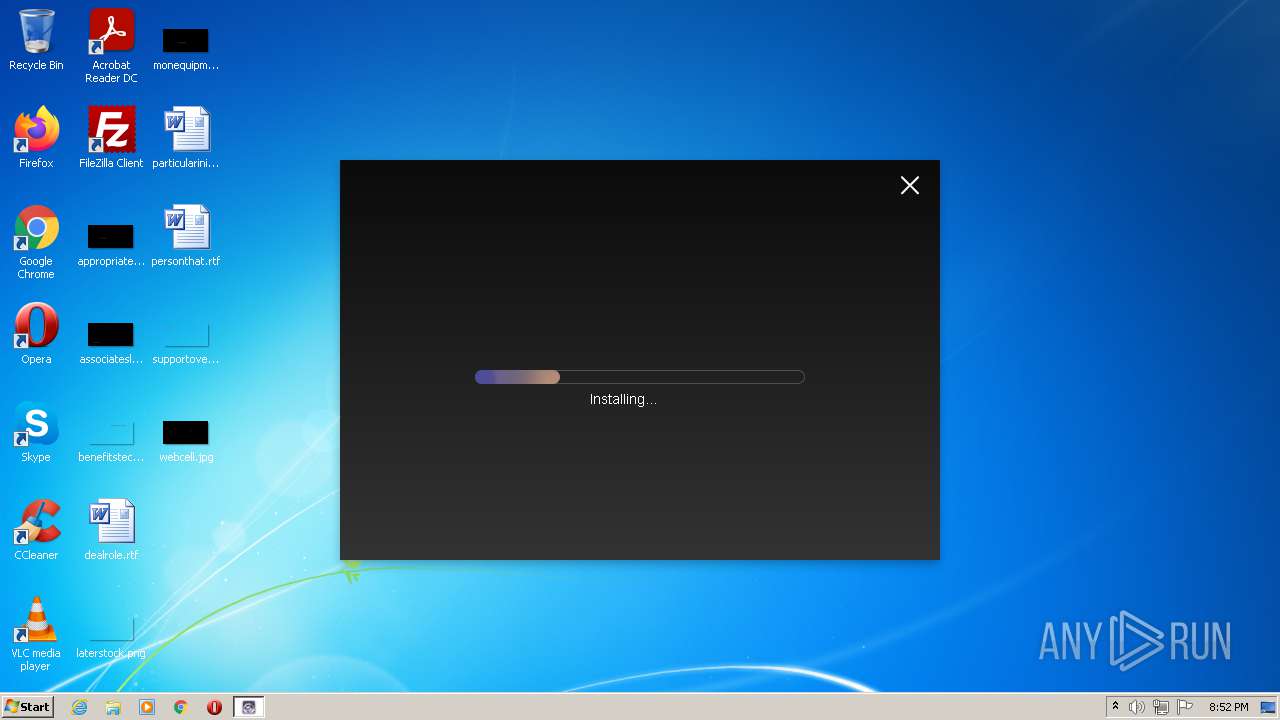Screen dimensions: 1280x720
Task: Select the supportove... desktop file
Action: (186, 342)
